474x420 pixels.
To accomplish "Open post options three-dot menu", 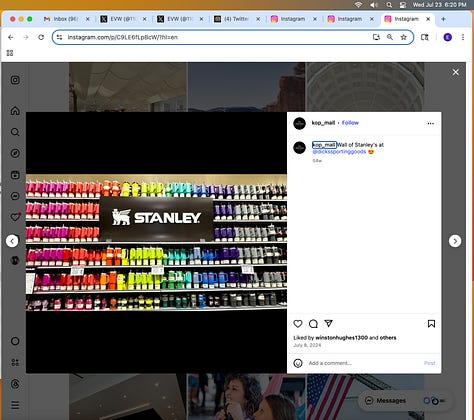I will click(431, 123).
